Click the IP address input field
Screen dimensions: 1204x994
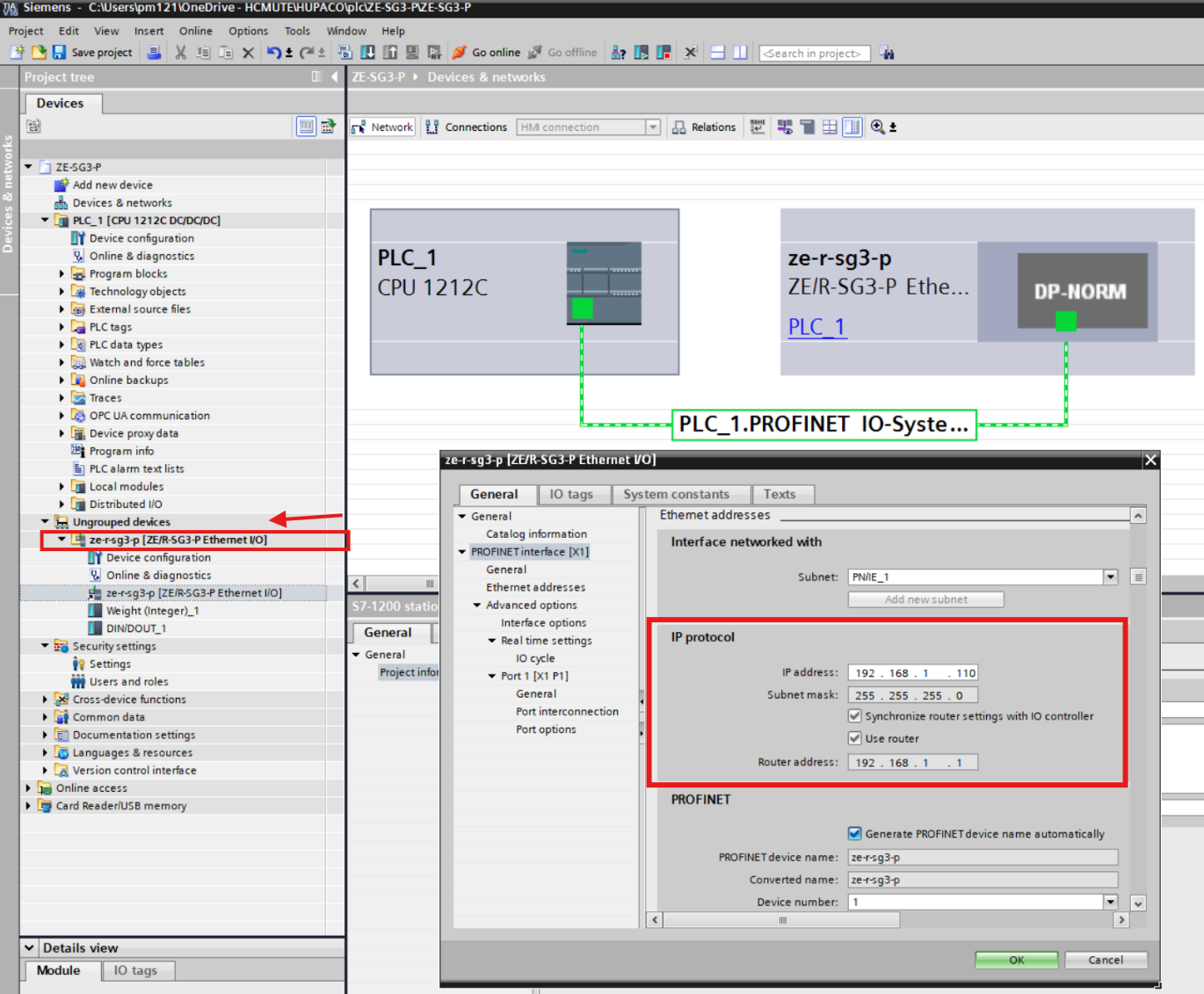click(913, 672)
